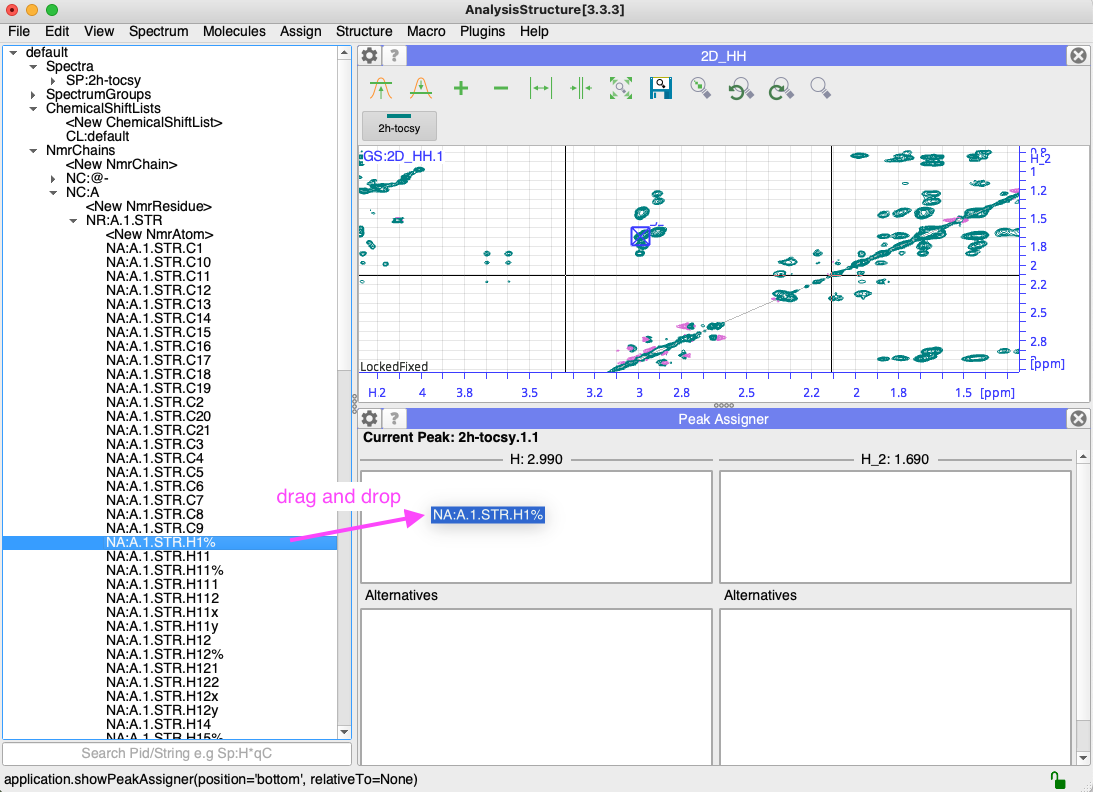Select NA:A.1.STR.H11% atom
Viewport: 1093px width, 792px height.
[x=165, y=570]
